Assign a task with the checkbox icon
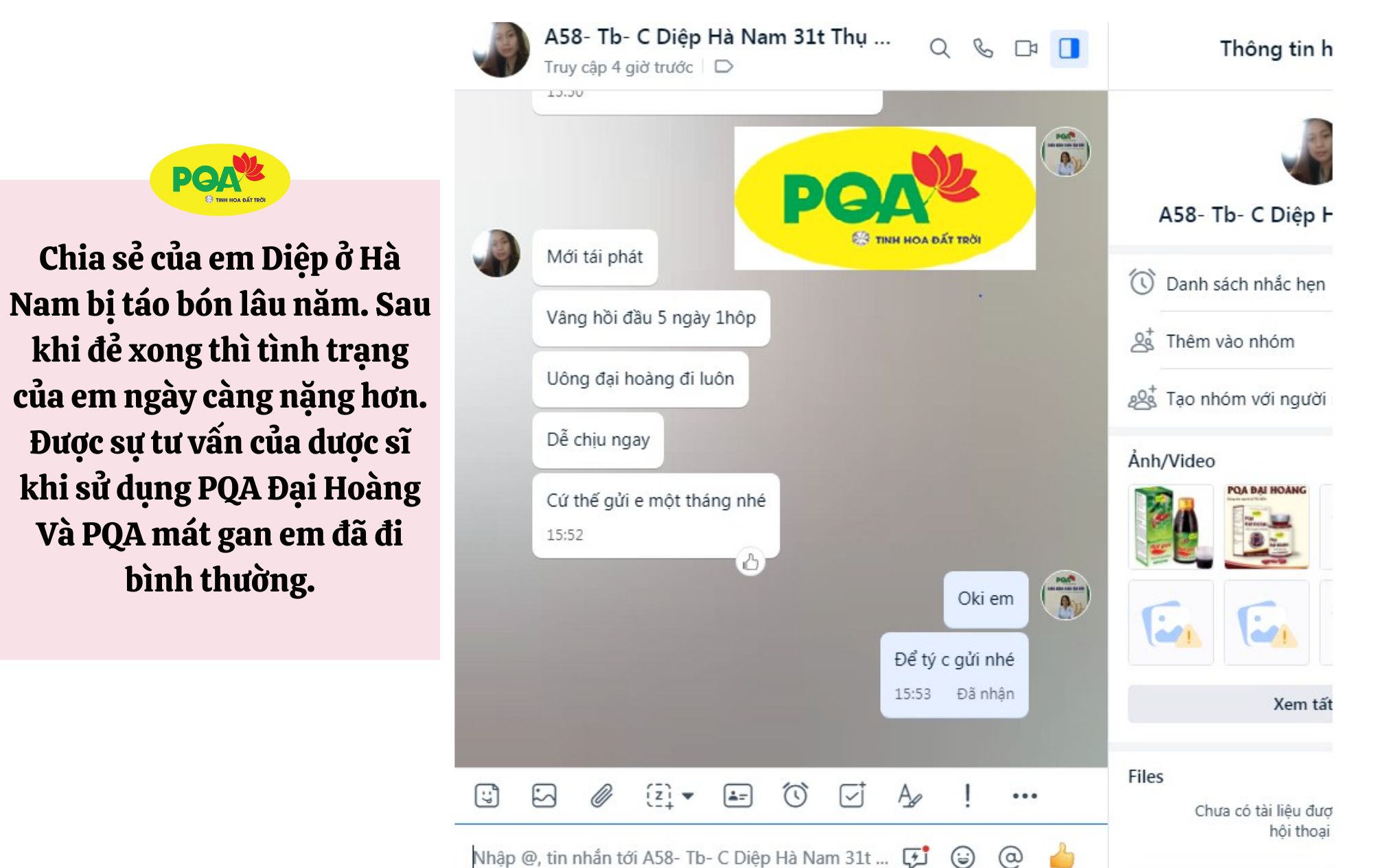Image resolution: width=1373 pixels, height=868 pixels. click(853, 796)
